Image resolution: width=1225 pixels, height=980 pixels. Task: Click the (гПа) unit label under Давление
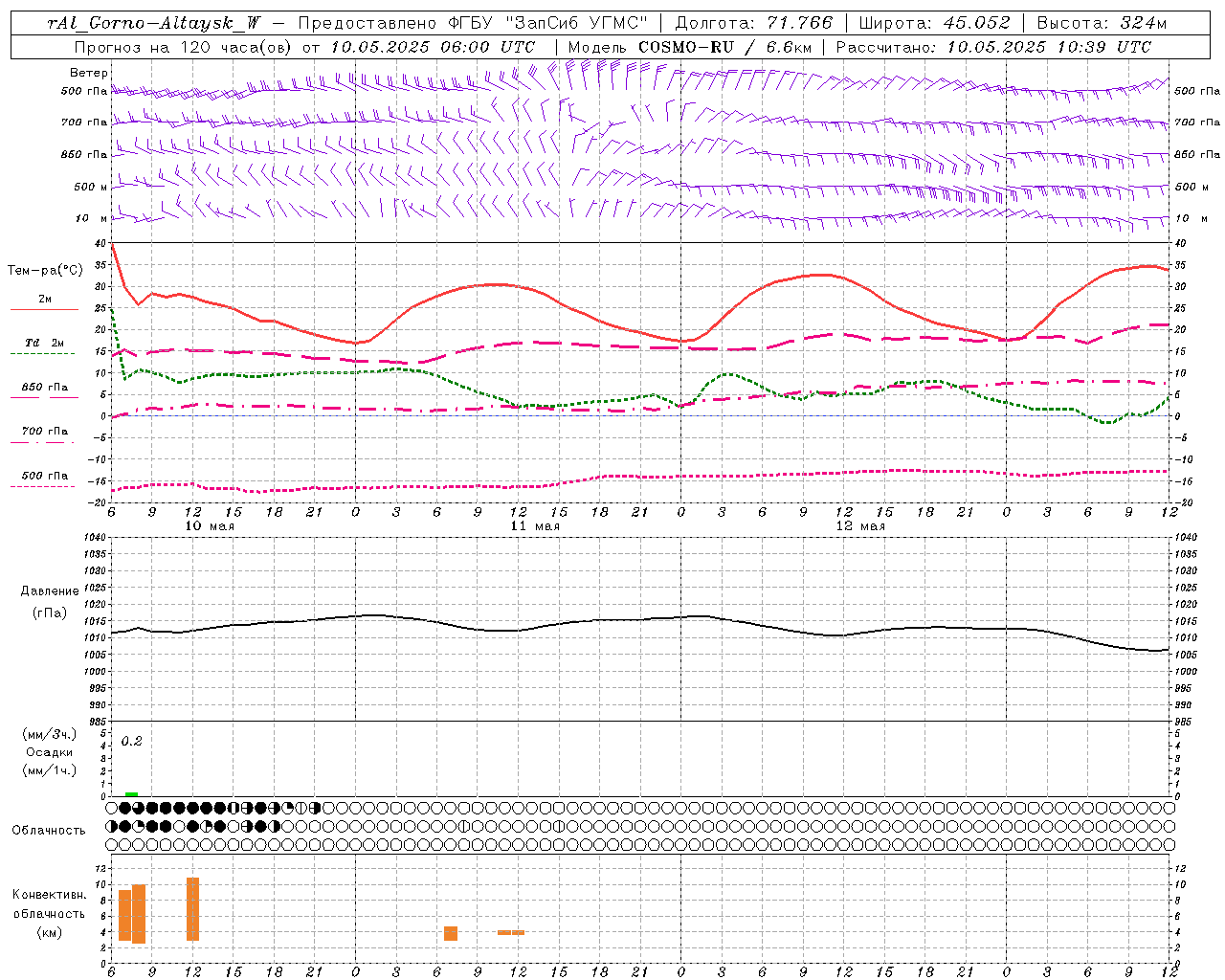(x=50, y=612)
